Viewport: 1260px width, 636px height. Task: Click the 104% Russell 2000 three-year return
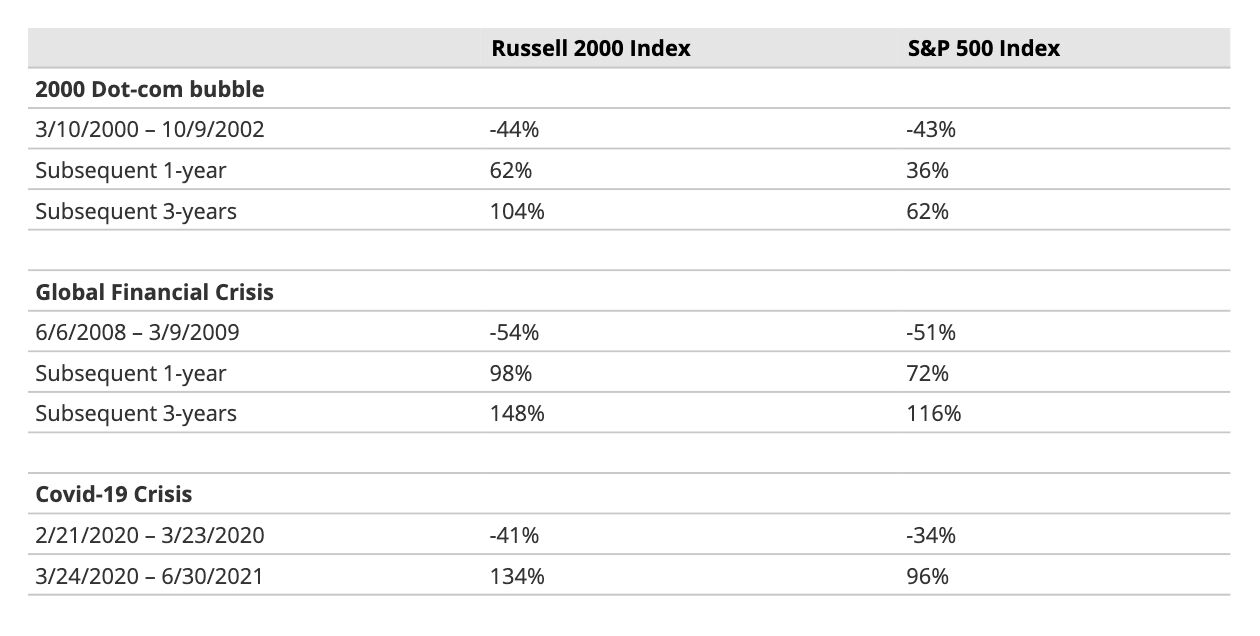pyautogui.click(x=517, y=211)
